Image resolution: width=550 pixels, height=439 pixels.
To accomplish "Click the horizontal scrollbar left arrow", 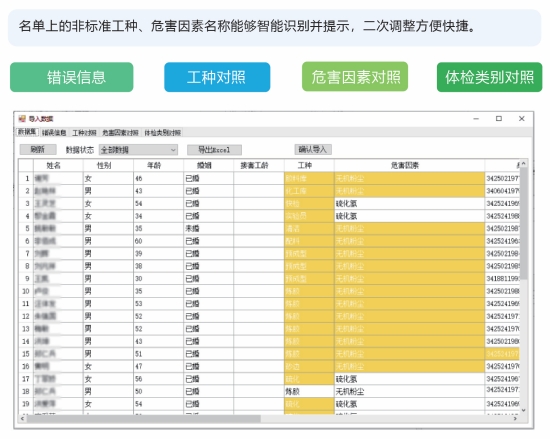I will point(23,419).
